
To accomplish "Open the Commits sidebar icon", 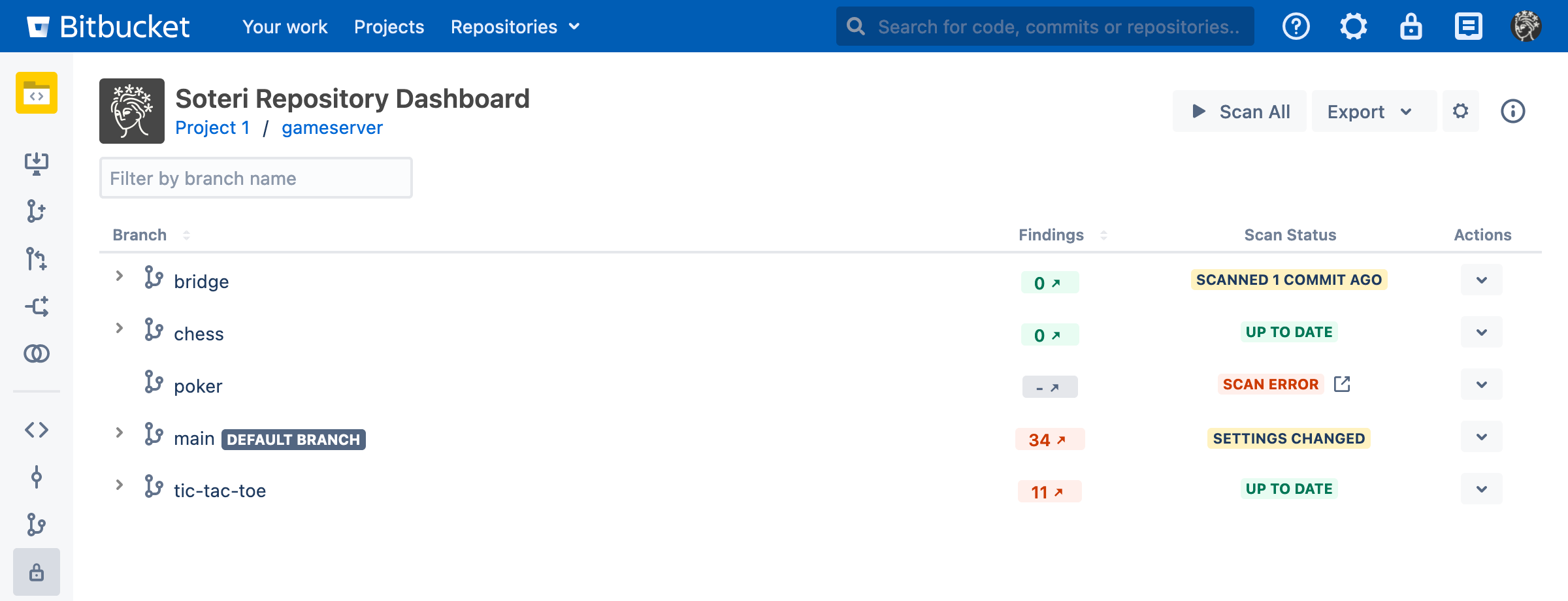I will [37, 477].
